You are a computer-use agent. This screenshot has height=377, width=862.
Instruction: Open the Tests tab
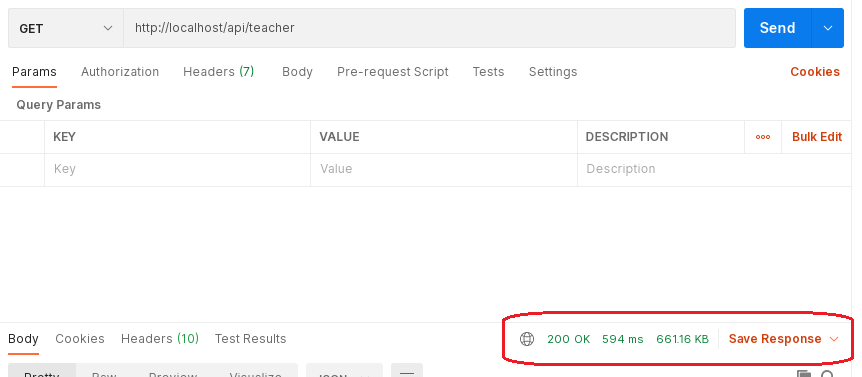point(488,72)
